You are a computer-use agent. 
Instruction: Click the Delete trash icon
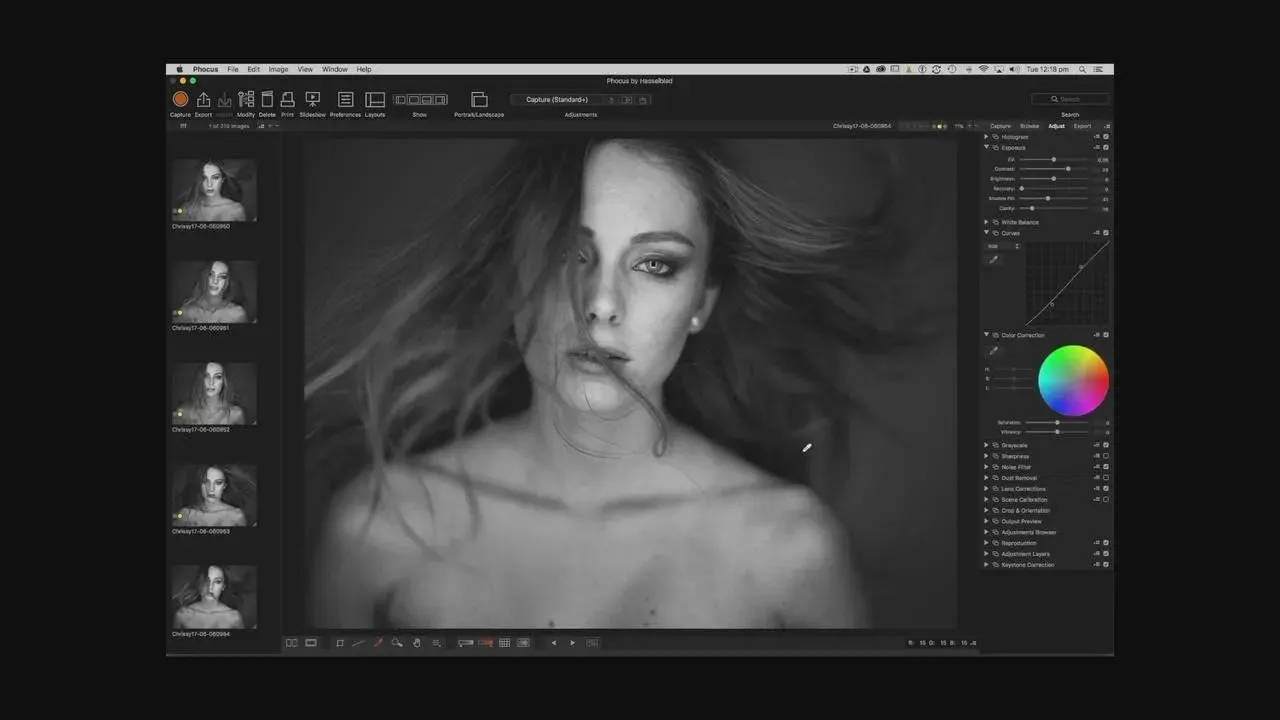(x=267, y=99)
